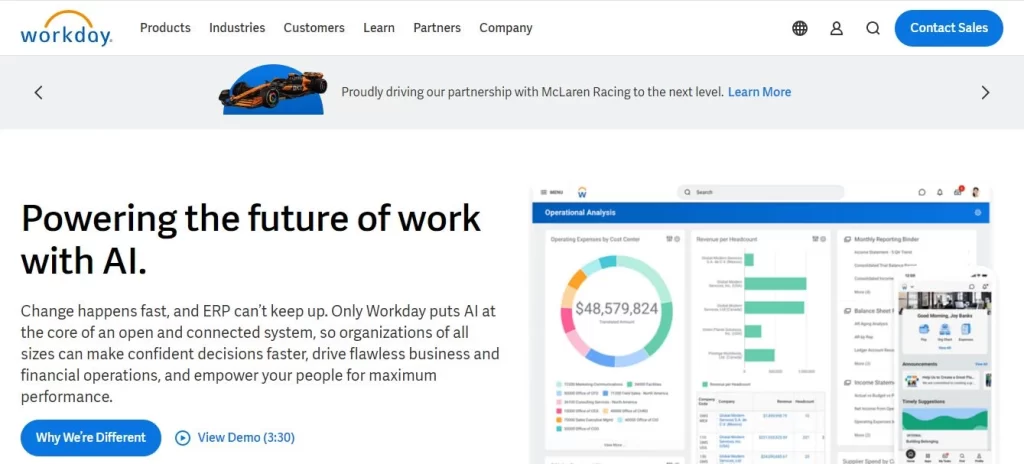Click Revenue per Headcount card title
This screenshot has width=1024, height=464.
point(726,239)
